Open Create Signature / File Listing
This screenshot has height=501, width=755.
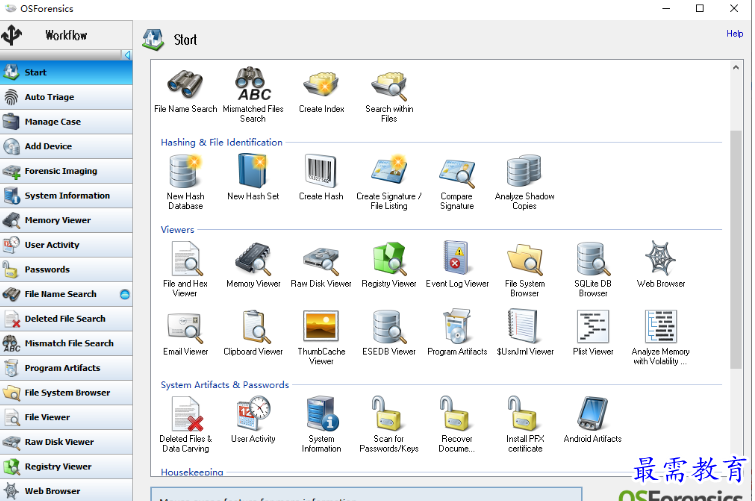tap(389, 170)
